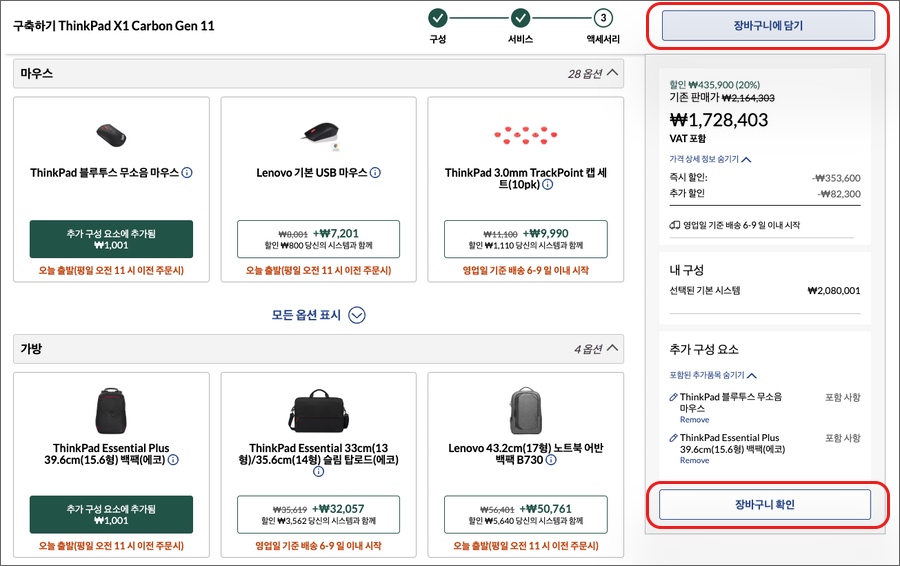Click total price ₩1,728,403

pos(719,120)
